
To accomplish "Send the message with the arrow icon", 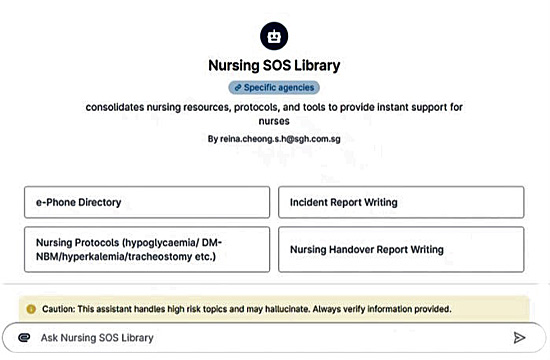I will [x=519, y=338].
